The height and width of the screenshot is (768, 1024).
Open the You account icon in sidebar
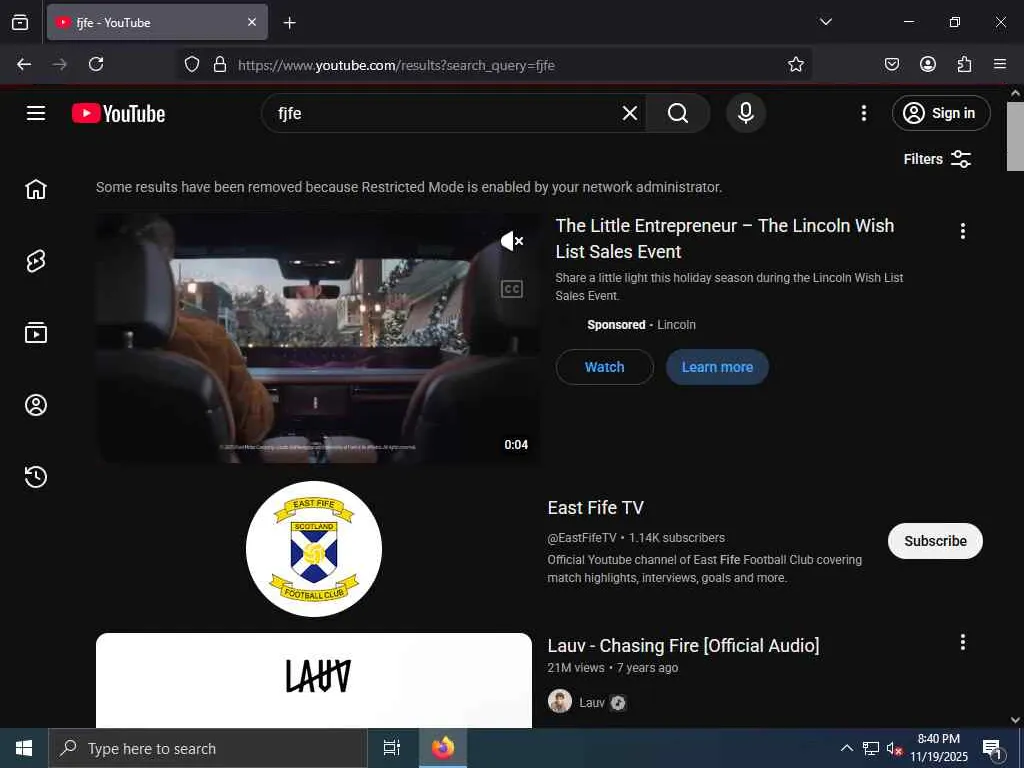tap(36, 405)
